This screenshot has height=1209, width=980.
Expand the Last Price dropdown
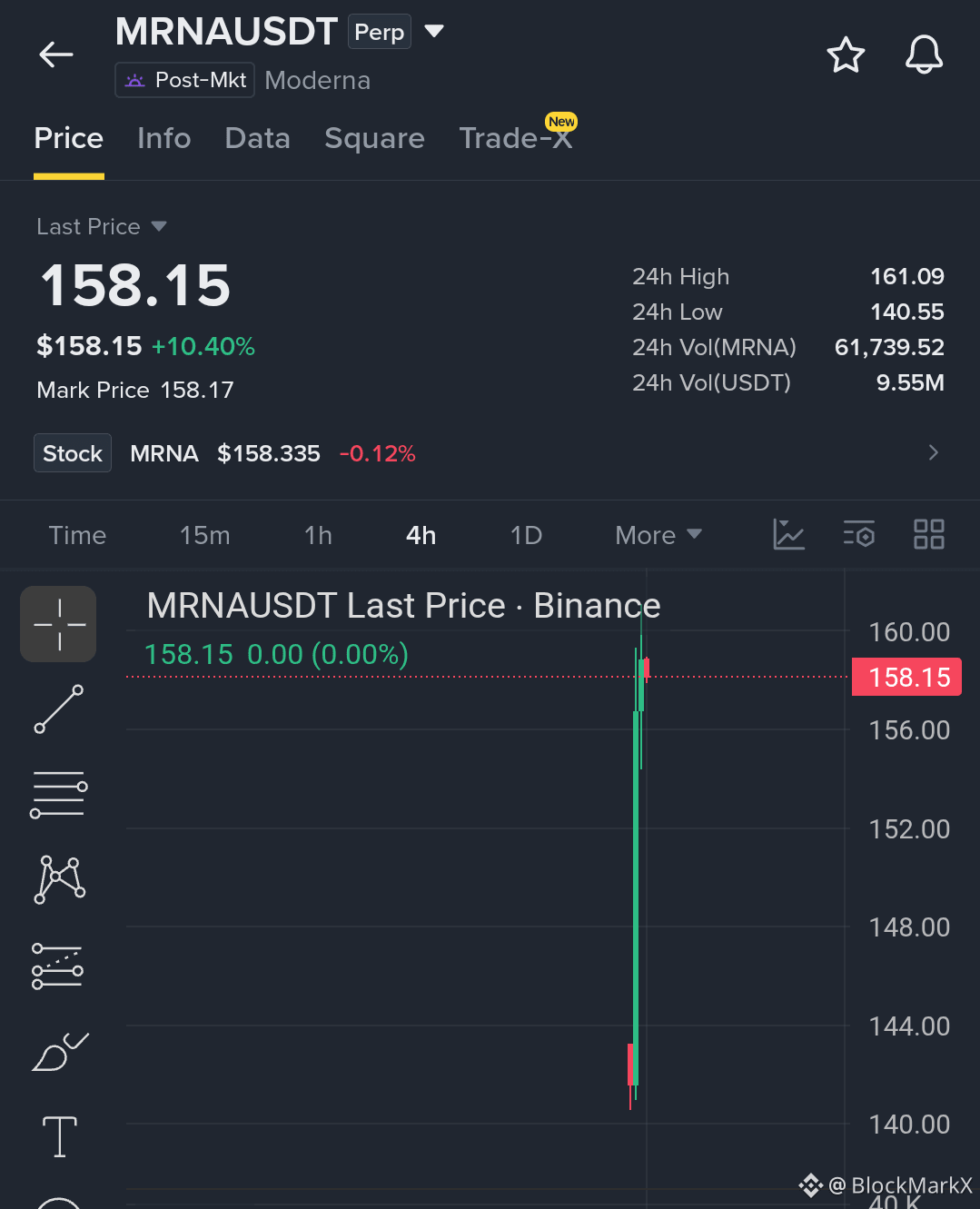click(102, 226)
